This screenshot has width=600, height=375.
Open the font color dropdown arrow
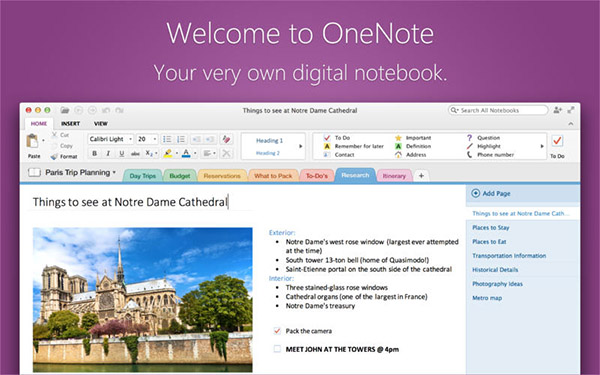[x=195, y=153]
